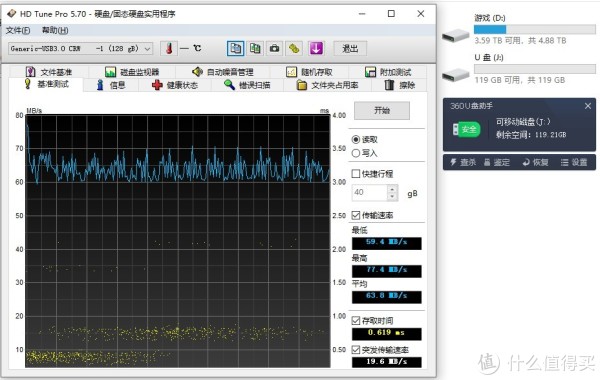Click the green 安全 USB status icon
The width and height of the screenshot is (600, 380).
pyautogui.click(x=466, y=129)
